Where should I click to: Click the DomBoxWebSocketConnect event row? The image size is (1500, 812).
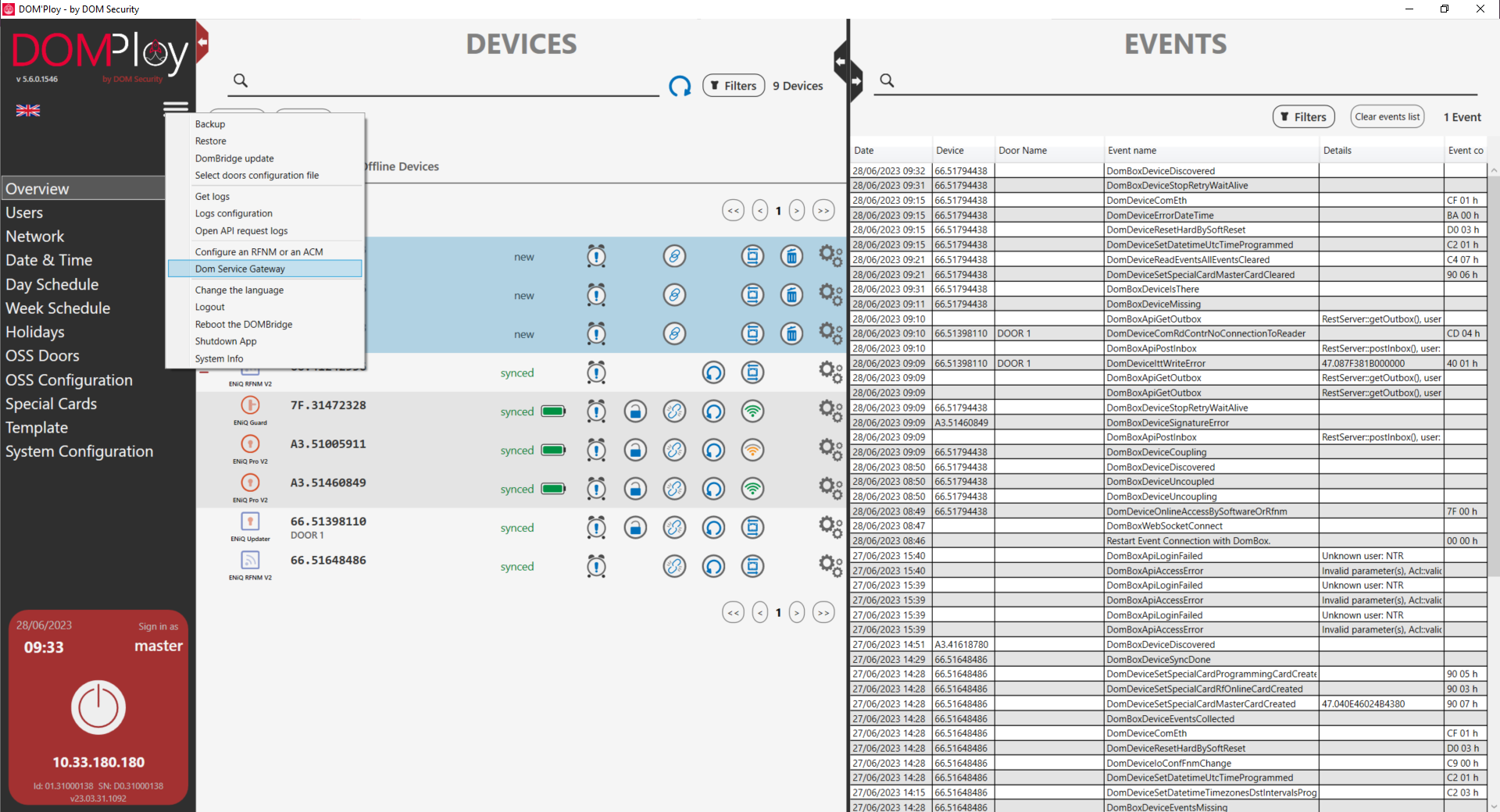click(x=1170, y=526)
